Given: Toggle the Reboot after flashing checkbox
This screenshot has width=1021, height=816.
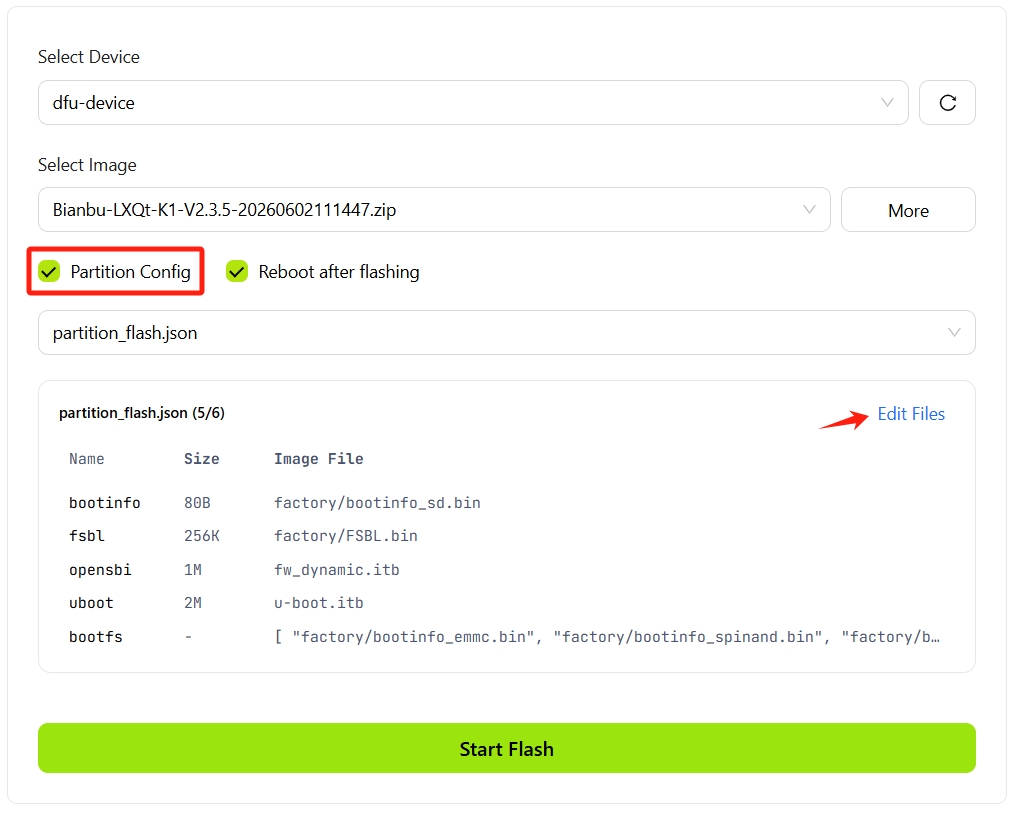Looking at the screenshot, I should click(x=237, y=272).
